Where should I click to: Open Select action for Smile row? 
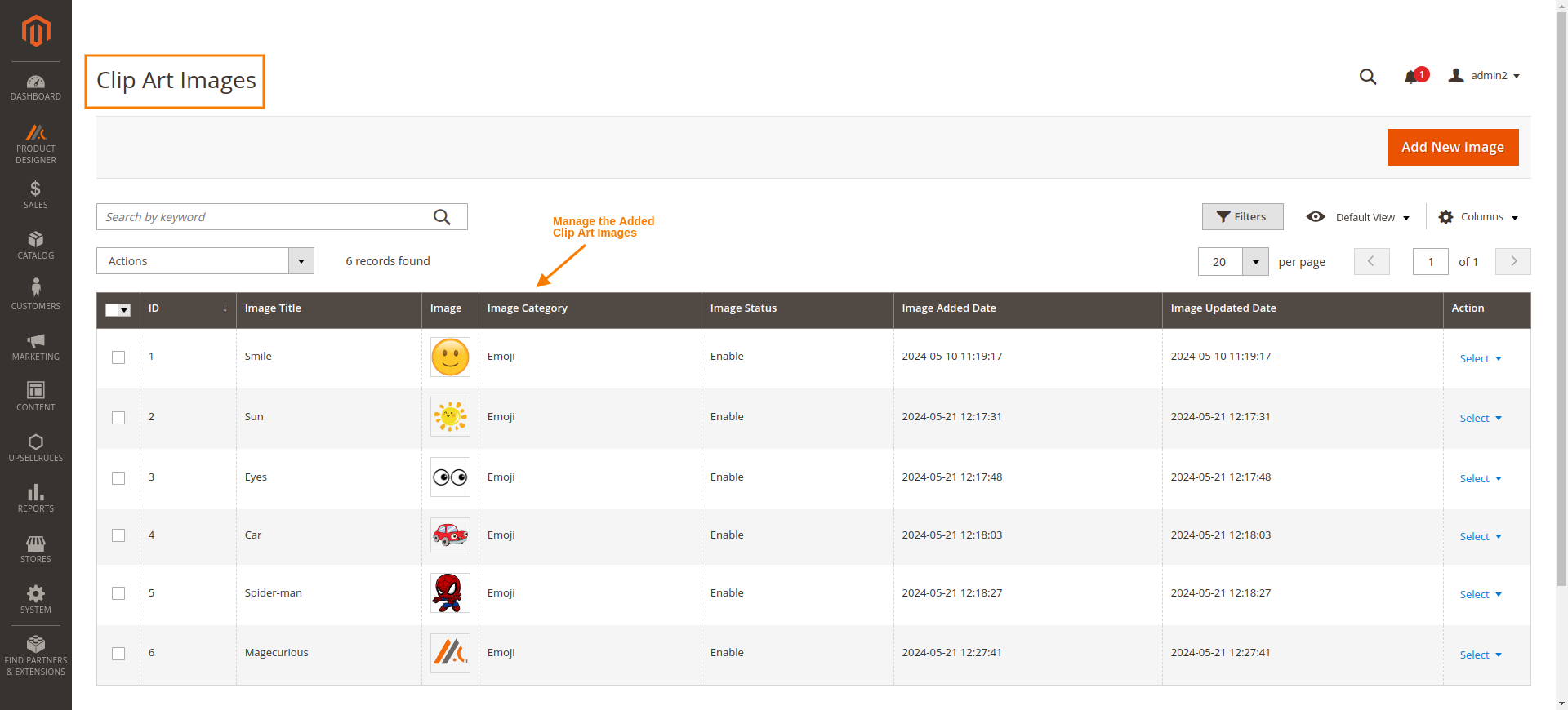pos(1481,359)
